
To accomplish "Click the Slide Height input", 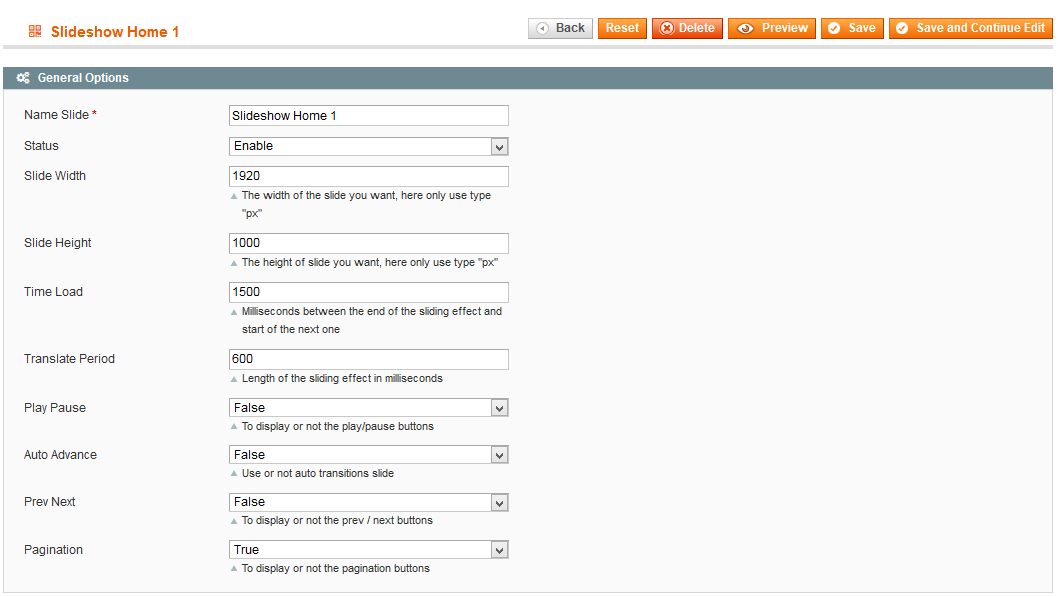I will pos(368,243).
